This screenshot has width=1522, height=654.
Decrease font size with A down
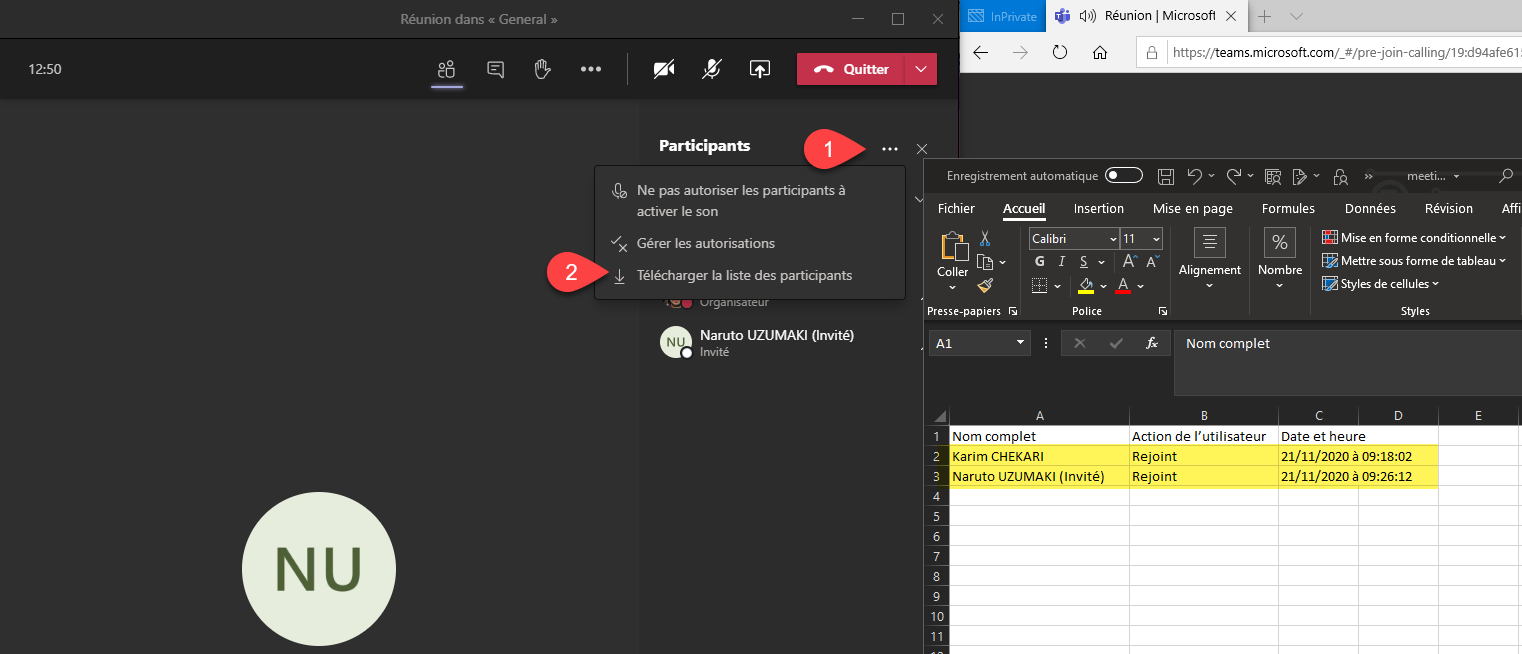(1152, 262)
